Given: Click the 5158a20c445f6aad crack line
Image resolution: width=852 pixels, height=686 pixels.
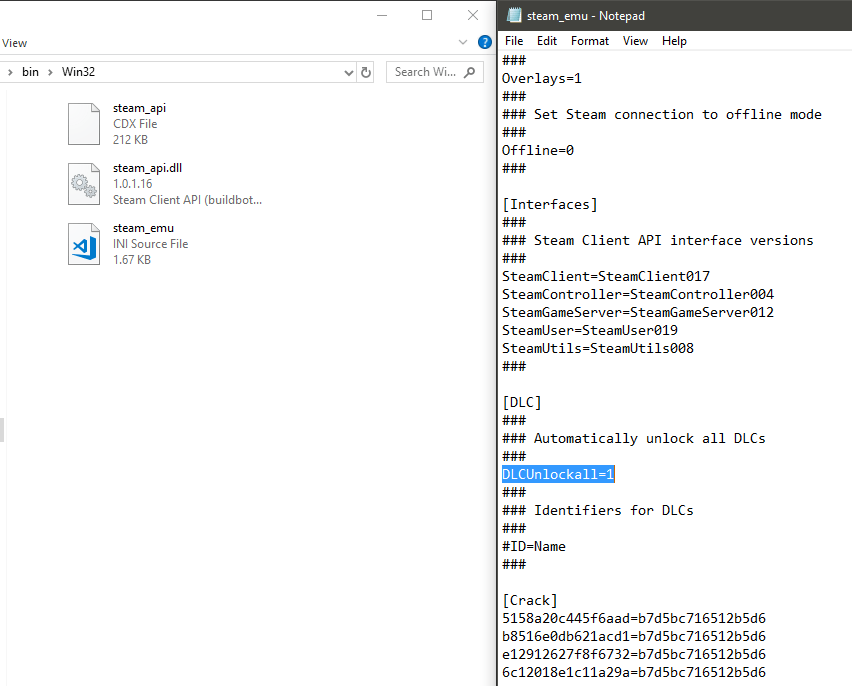Looking at the screenshot, I should [x=634, y=618].
